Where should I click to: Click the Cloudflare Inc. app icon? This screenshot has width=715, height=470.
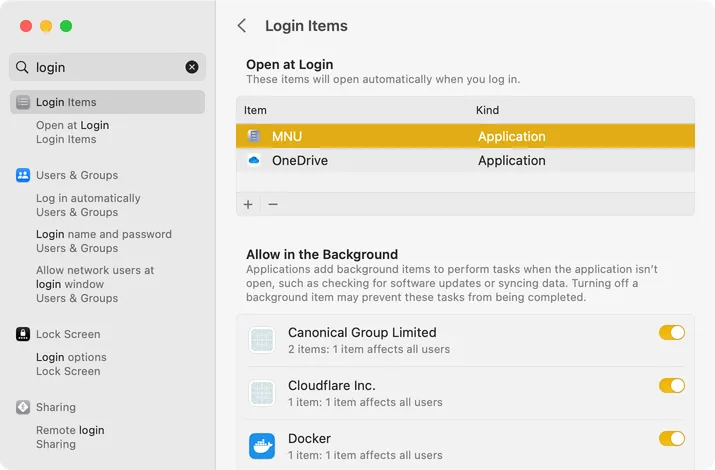point(262,393)
